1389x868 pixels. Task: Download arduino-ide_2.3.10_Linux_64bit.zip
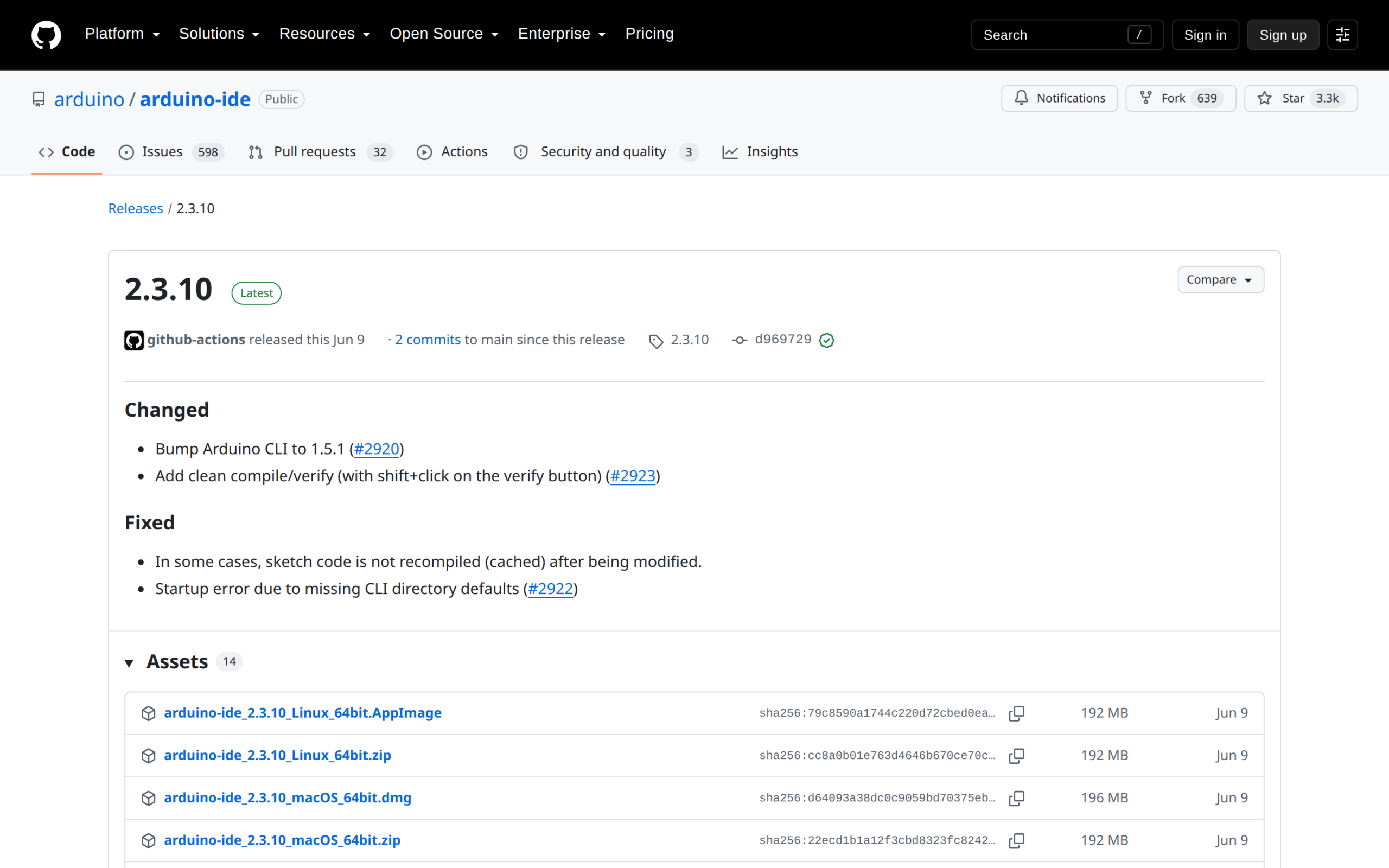click(277, 756)
